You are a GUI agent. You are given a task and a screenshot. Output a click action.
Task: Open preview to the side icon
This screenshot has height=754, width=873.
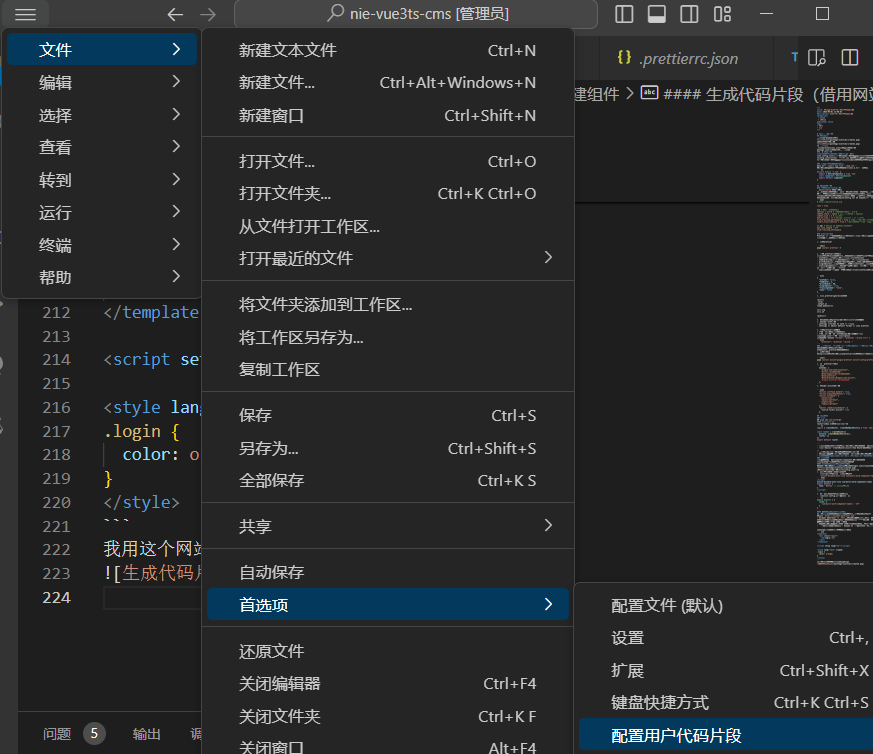coord(816,58)
